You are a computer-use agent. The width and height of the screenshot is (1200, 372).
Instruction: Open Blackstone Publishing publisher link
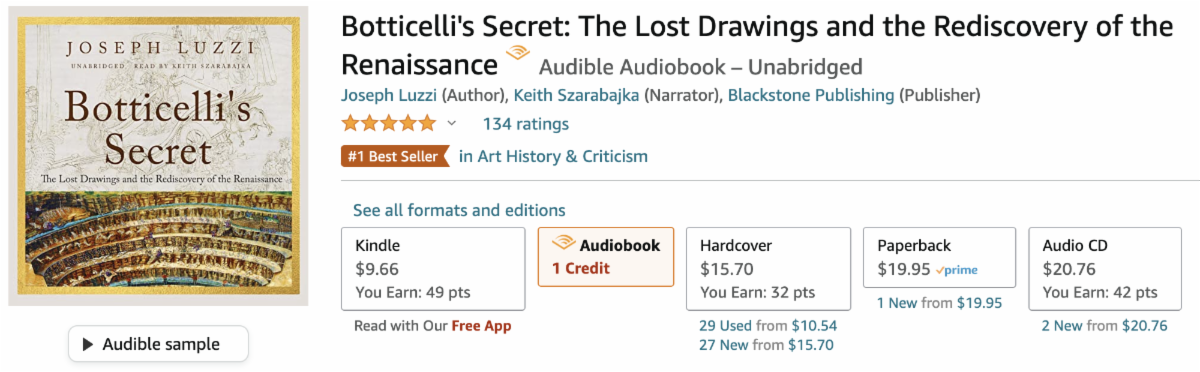point(811,96)
